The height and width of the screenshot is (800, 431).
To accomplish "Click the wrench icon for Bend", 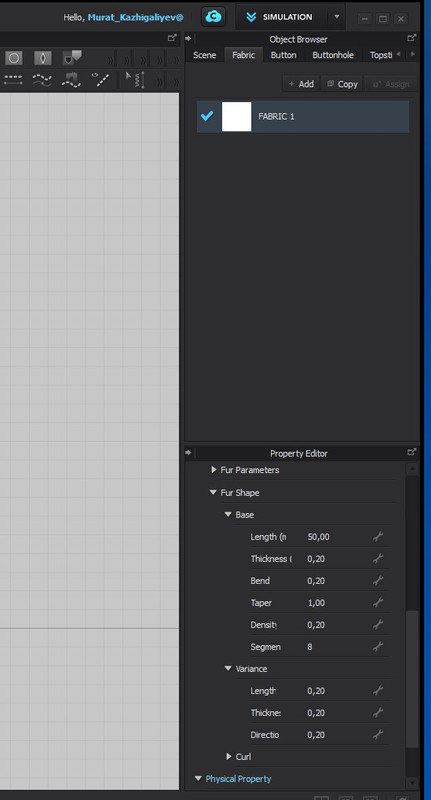I will (378, 580).
